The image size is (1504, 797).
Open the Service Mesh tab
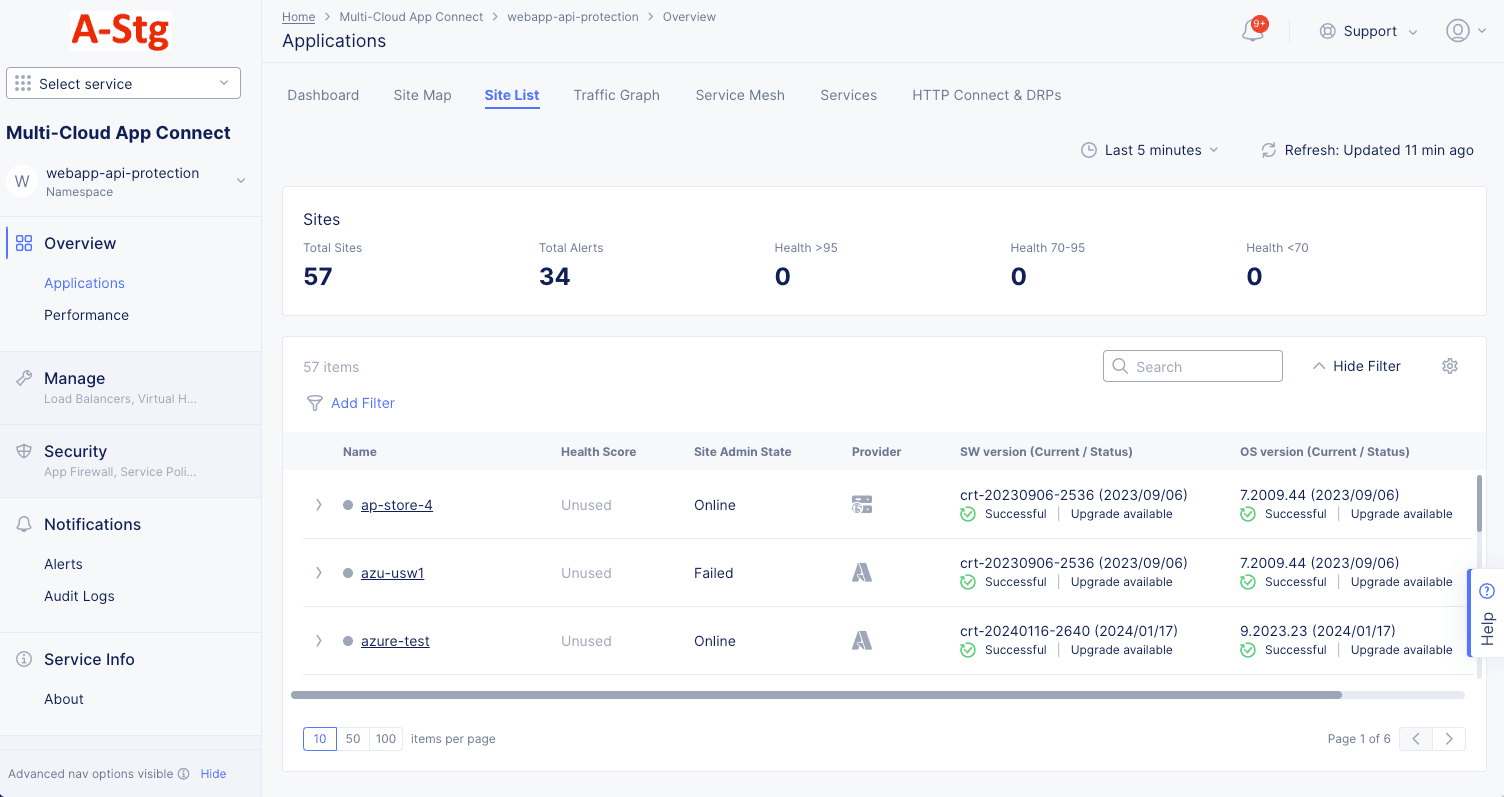click(x=740, y=95)
